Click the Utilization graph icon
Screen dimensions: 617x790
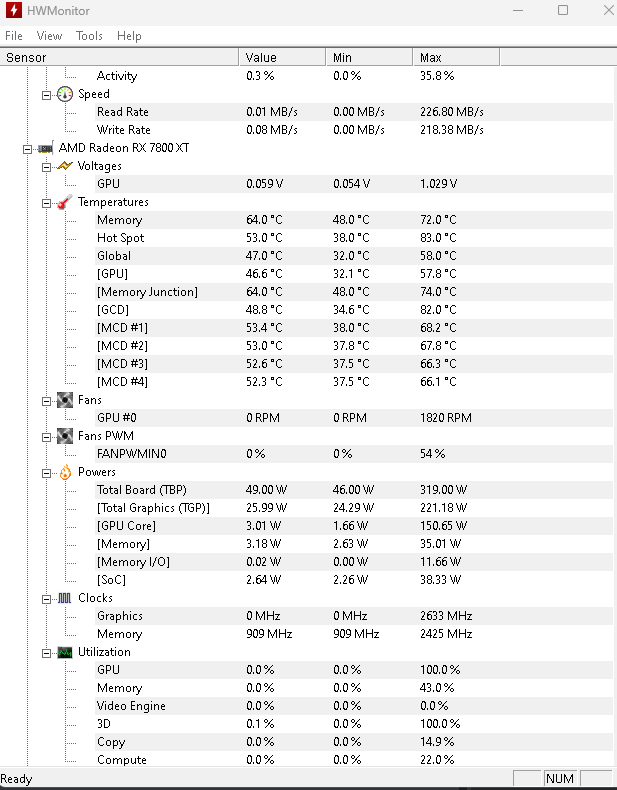pyautogui.click(x=64, y=652)
